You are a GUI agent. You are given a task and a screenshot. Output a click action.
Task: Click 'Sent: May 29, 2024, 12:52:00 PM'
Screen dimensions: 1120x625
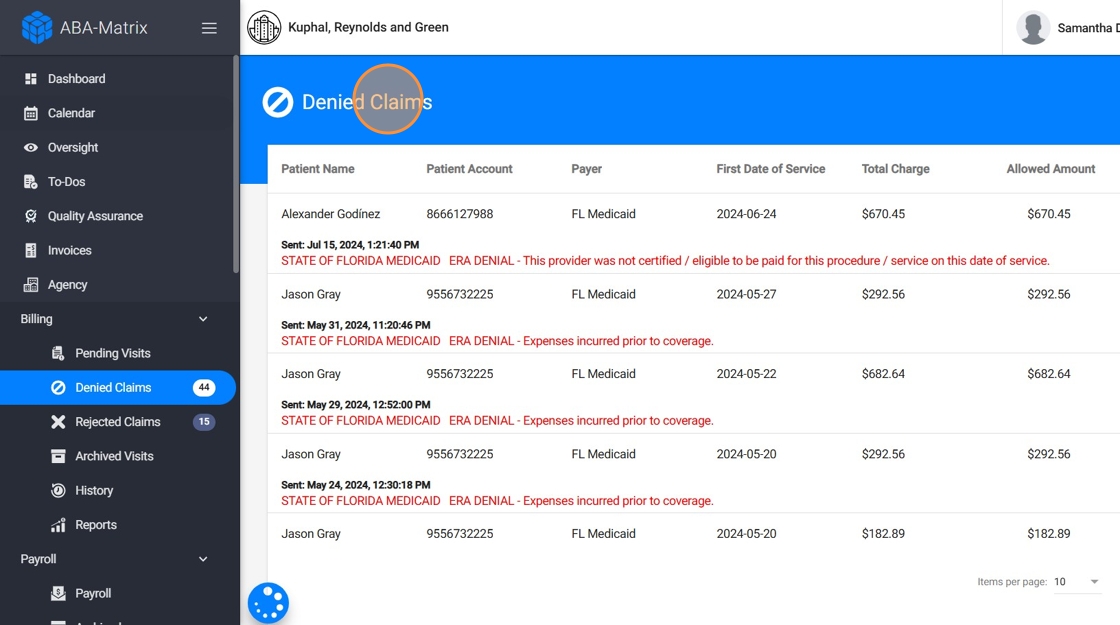pyautogui.click(x=356, y=404)
